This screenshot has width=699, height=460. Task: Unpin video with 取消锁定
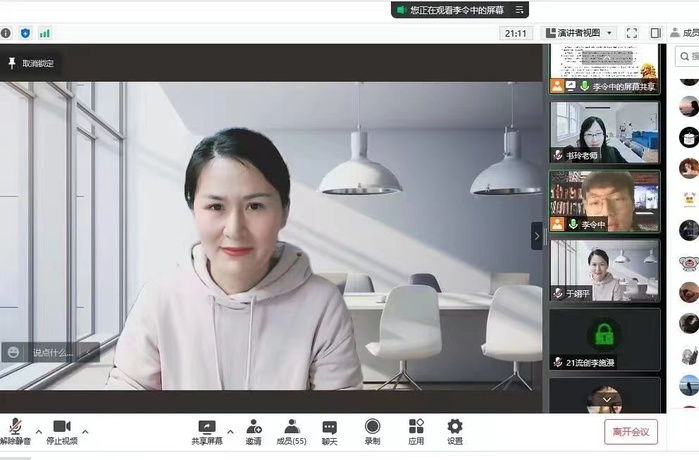point(31,63)
